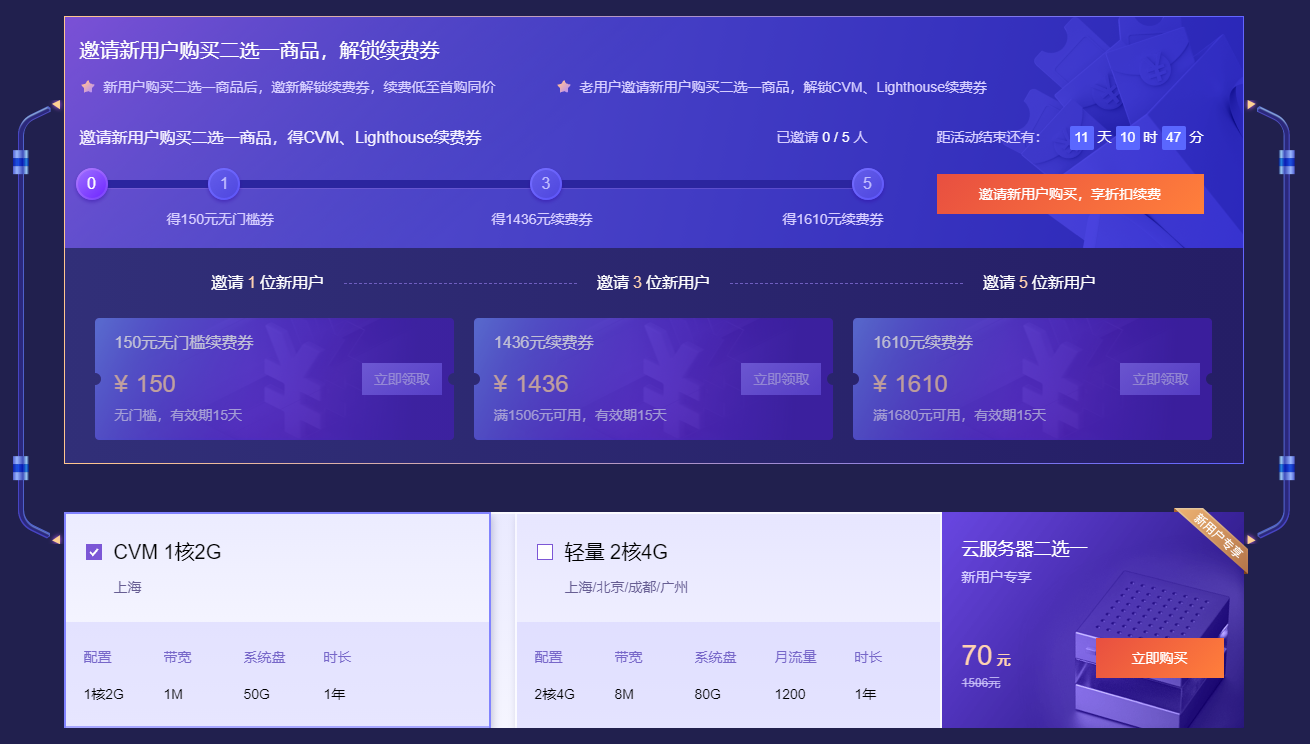Click the star icon before 新用户购买二选一商品后

tap(87, 87)
